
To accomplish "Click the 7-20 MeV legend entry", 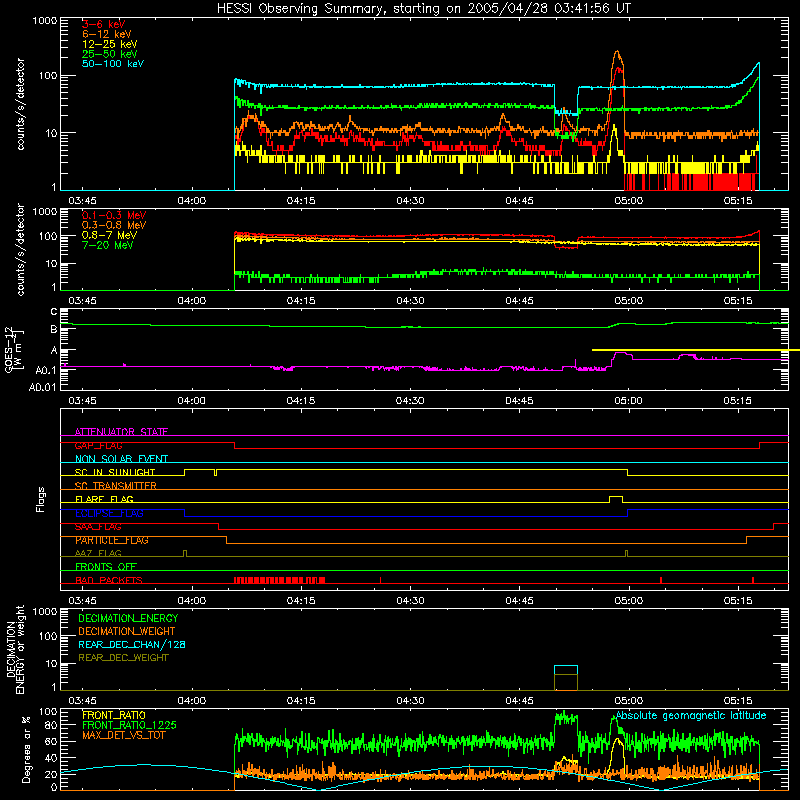I will 107,245.
